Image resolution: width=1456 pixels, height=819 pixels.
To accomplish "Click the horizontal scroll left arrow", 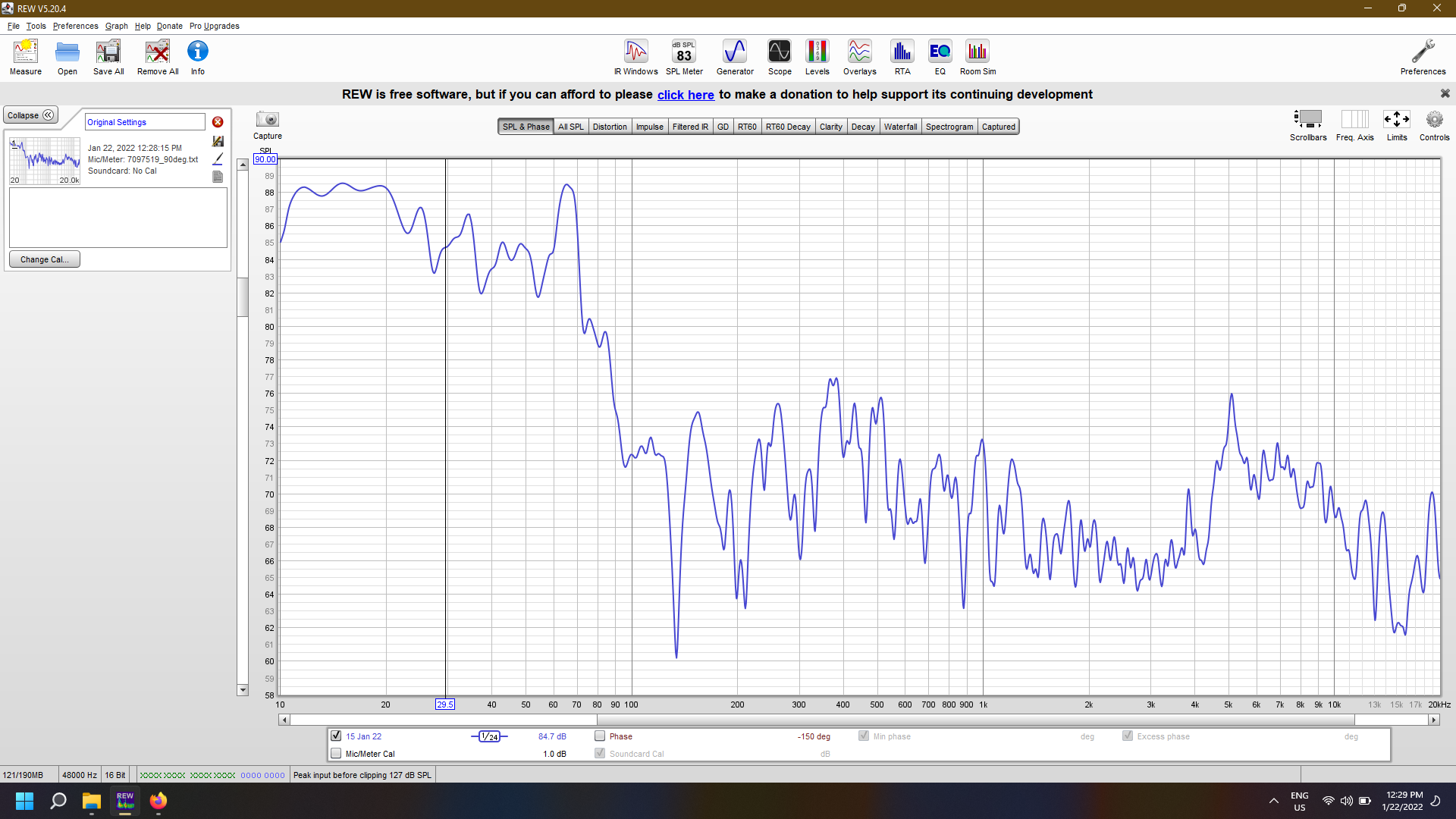I will [284, 720].
